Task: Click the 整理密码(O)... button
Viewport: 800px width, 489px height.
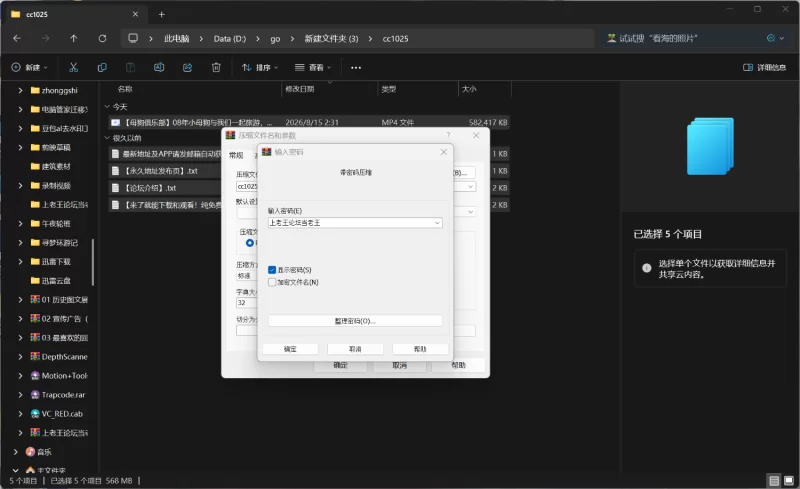Action: pos(355,321)
